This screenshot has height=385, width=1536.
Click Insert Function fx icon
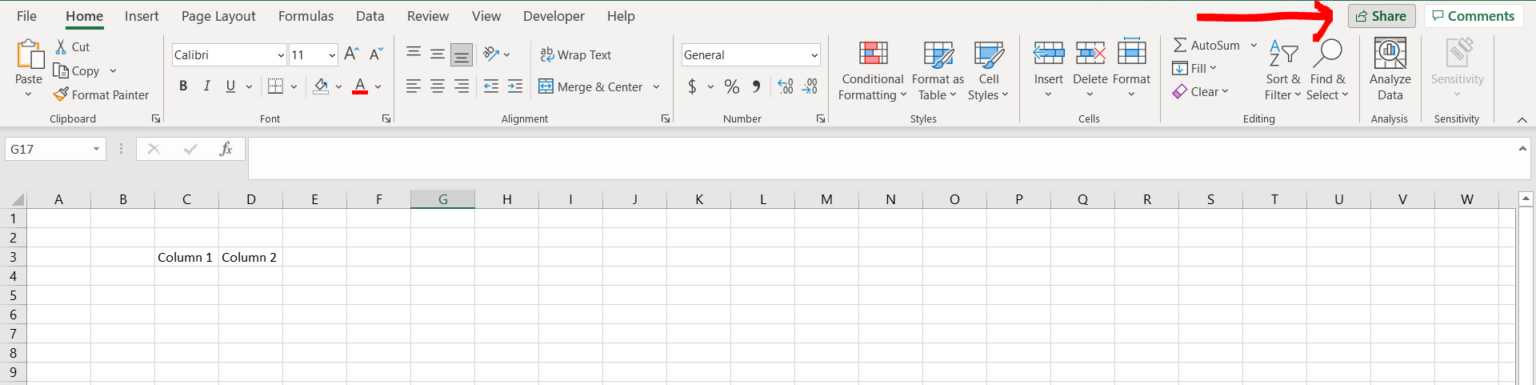[x=226, y=149]
